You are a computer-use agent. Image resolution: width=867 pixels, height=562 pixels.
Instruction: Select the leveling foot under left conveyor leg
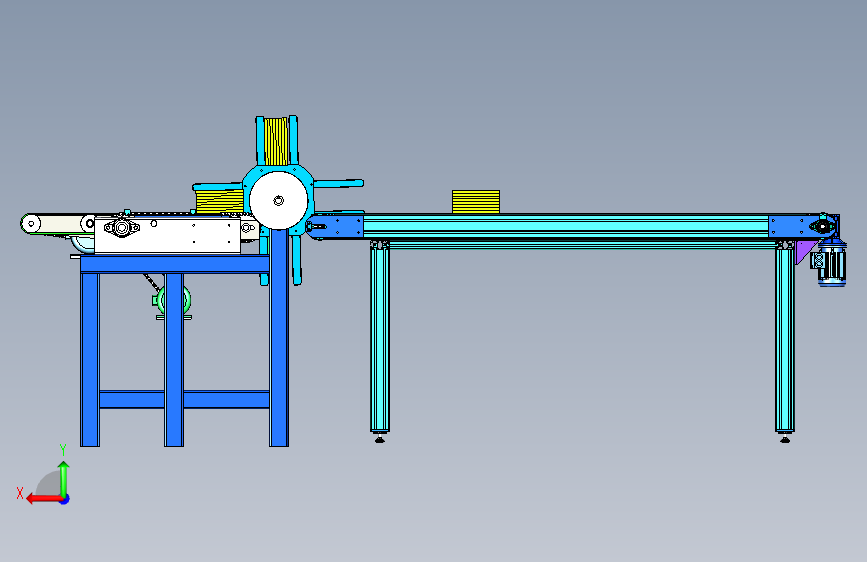tap(379, 439)
